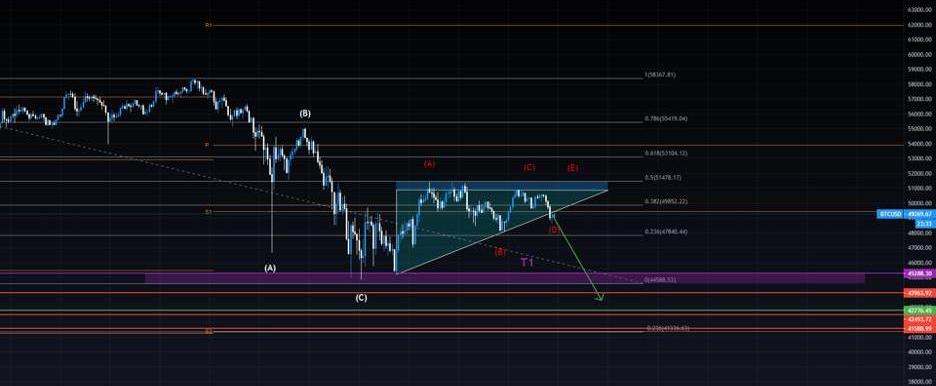Click the white (A) wave label
936x386 pixels.
270,268
